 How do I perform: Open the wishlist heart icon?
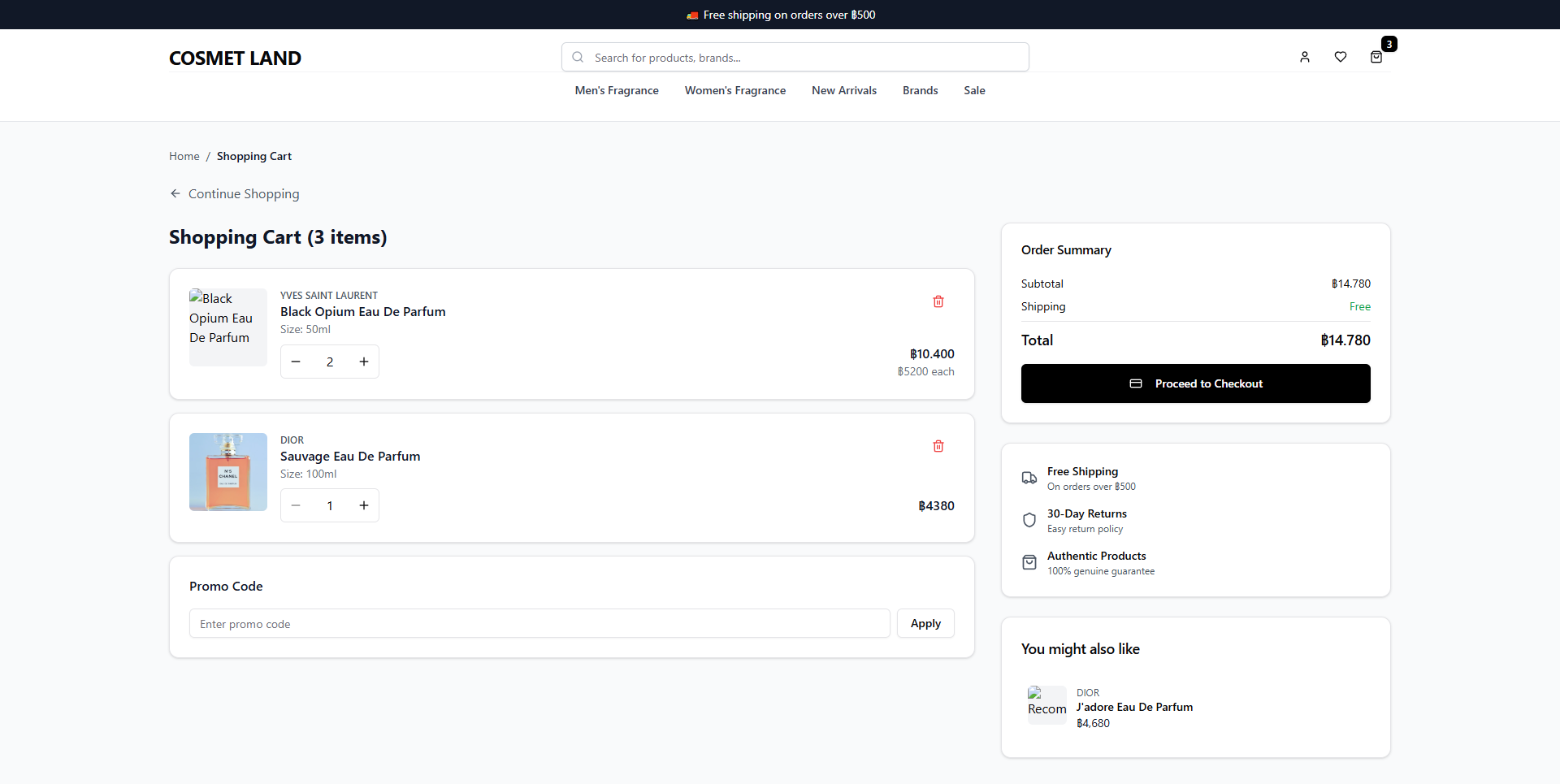pos(1341,57)
